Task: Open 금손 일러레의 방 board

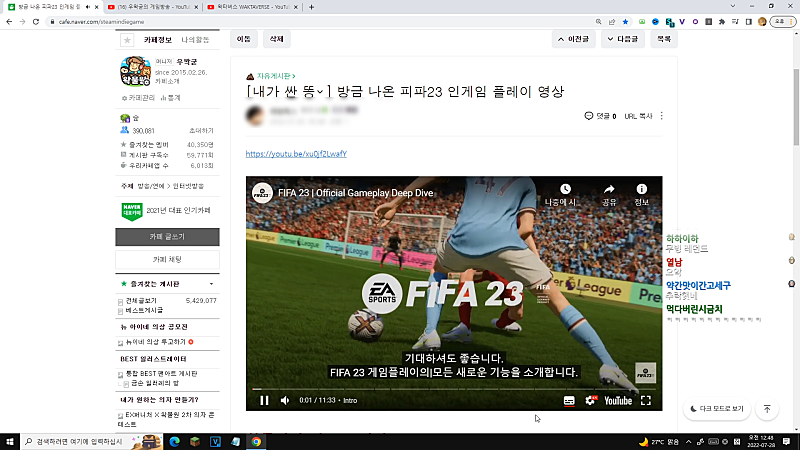Action: pos(155,383)
